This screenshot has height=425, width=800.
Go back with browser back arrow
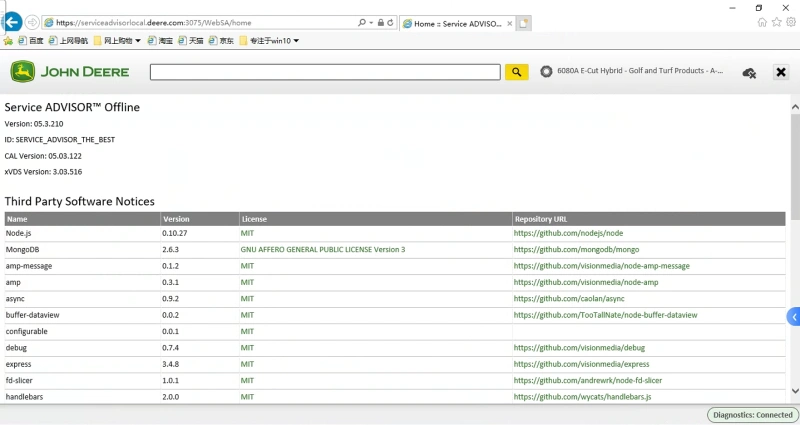(x=13, y=21)
